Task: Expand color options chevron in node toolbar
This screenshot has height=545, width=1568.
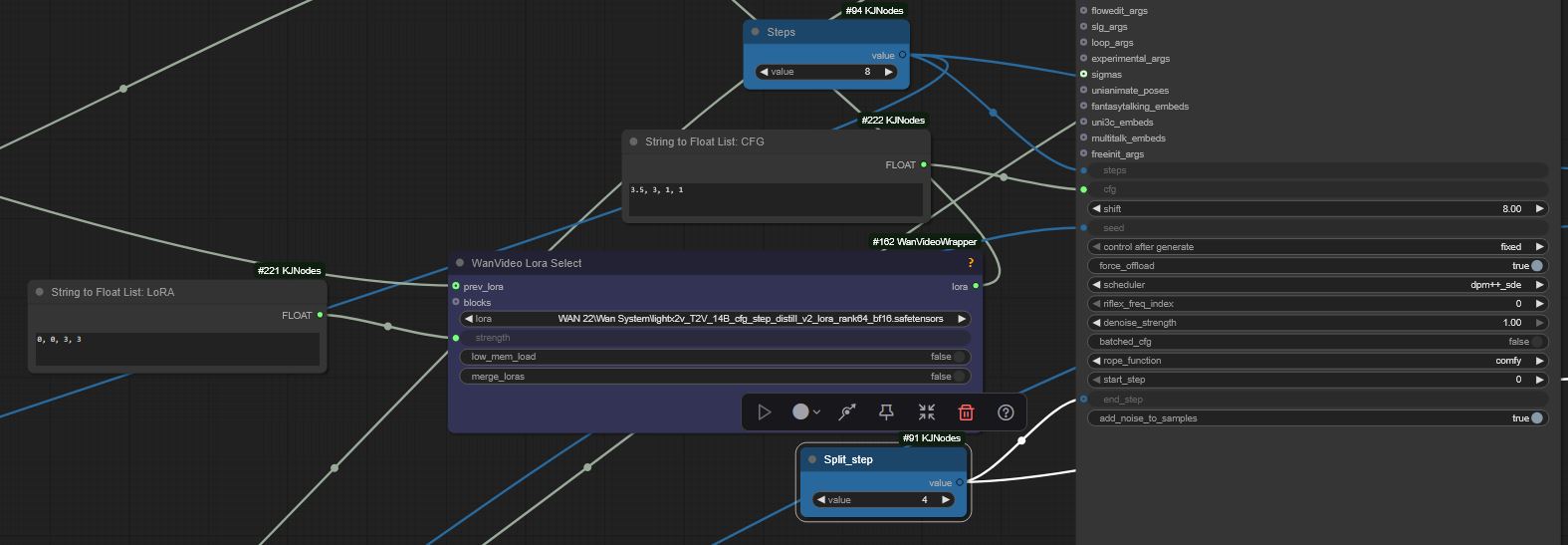Action: [816, 412]
